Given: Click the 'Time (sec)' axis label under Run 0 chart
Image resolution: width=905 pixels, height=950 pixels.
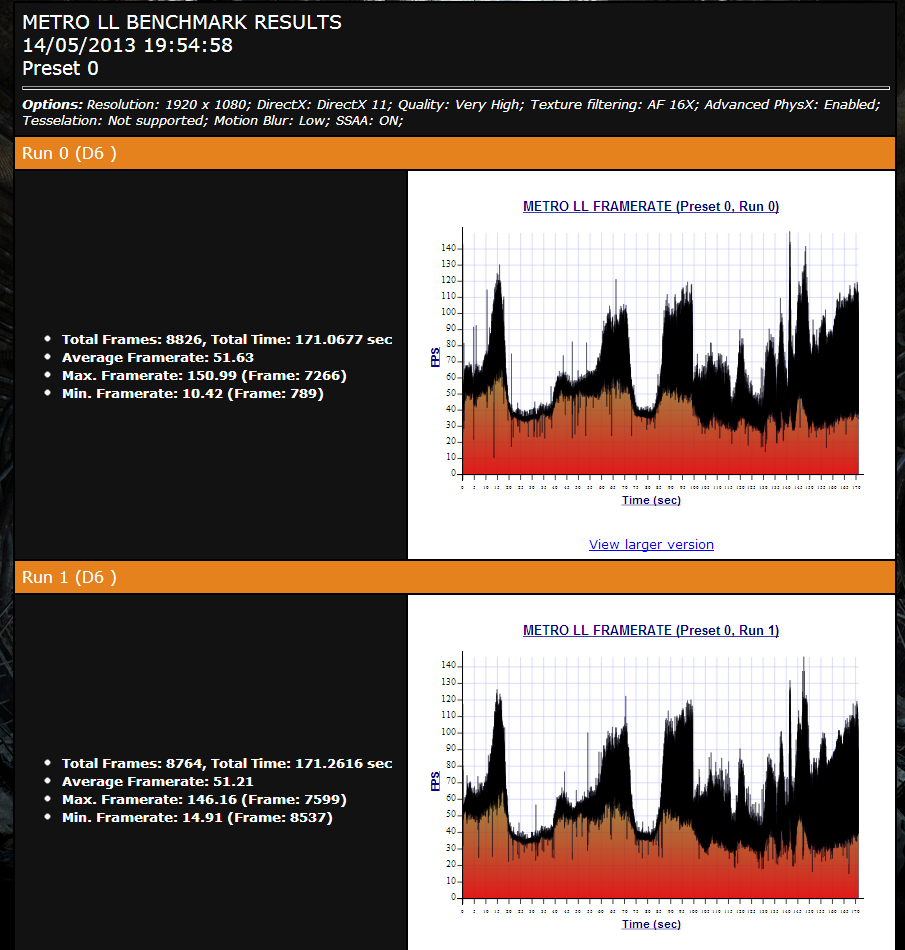Looking at the screenshot, I should 651,500.
